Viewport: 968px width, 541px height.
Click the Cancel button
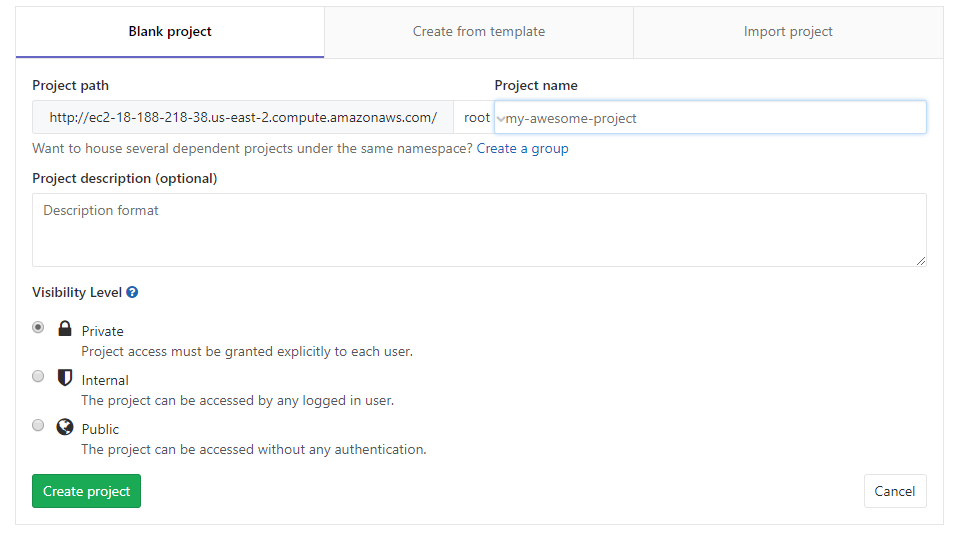click(895, 491)
